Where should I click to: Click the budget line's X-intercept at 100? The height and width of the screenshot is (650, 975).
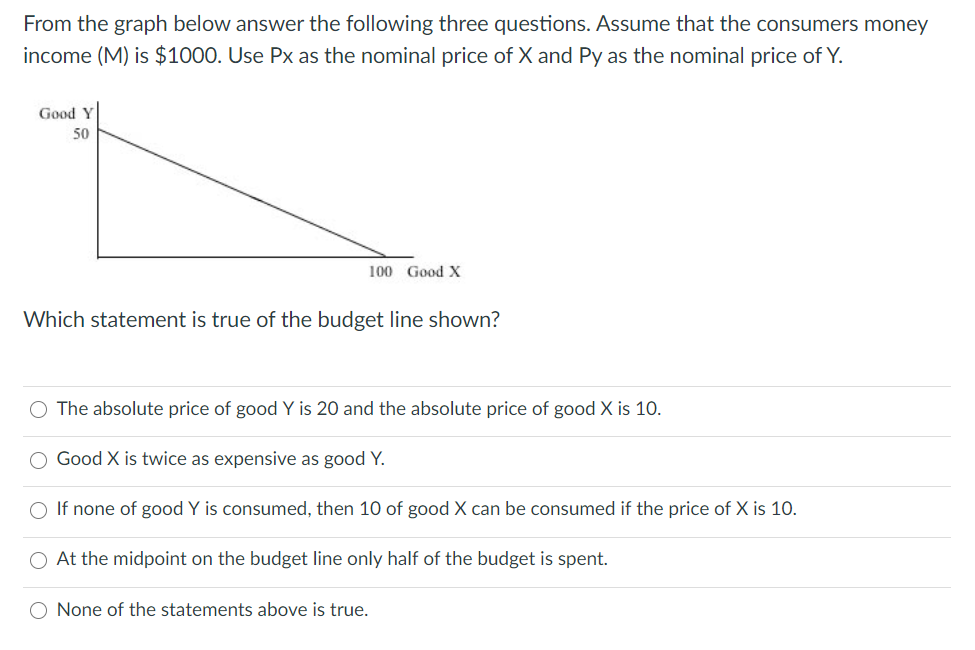pyautogui.click(x=386, y=256)
